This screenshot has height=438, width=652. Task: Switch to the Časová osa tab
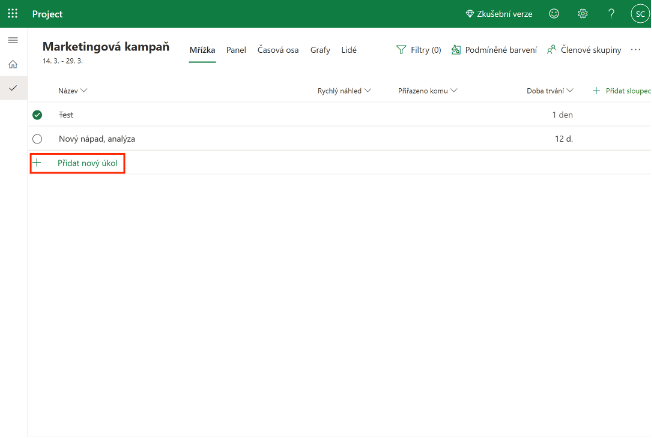click(277, 49)
